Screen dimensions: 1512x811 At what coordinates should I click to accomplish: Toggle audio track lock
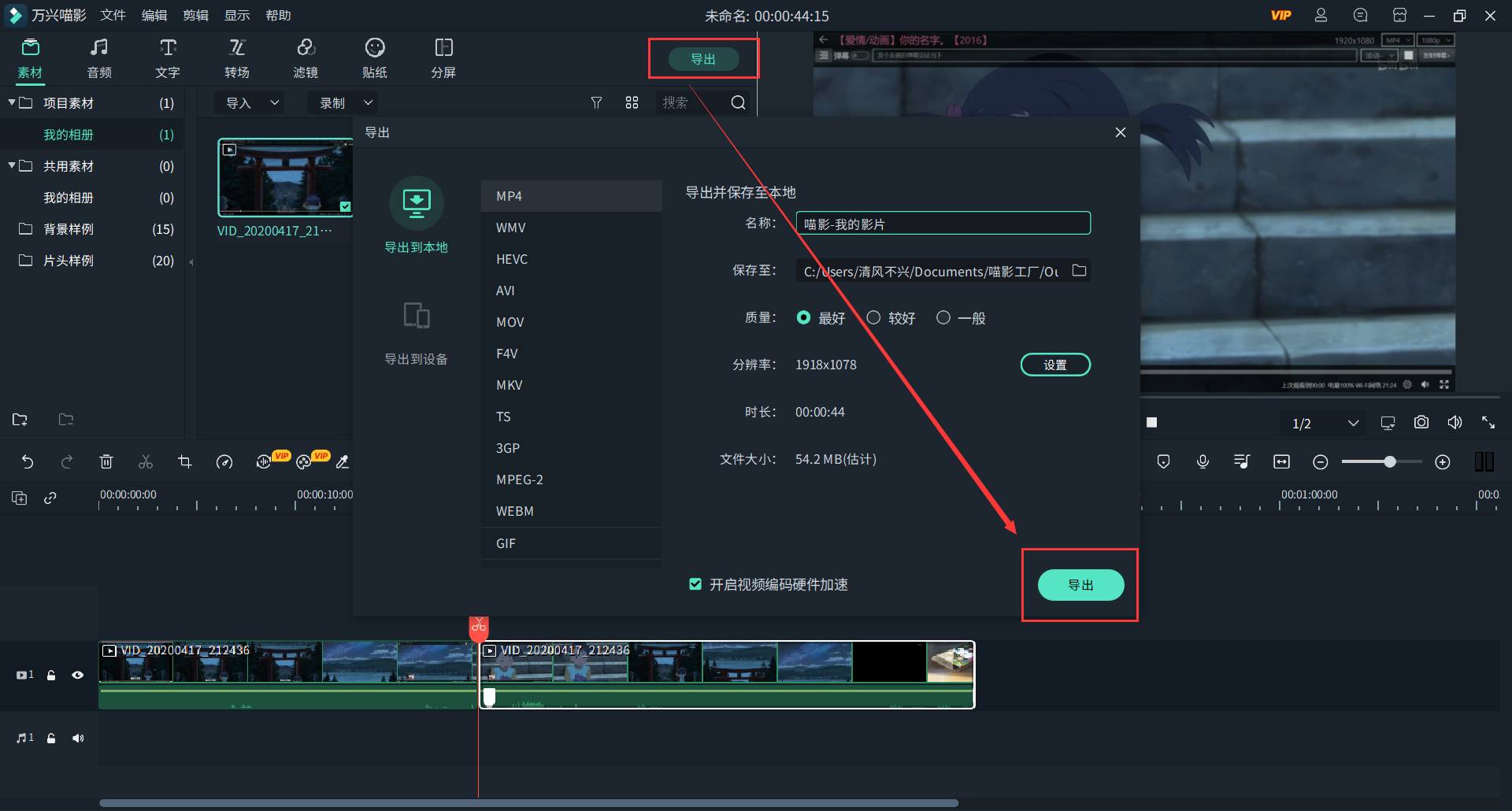point(51,738)
